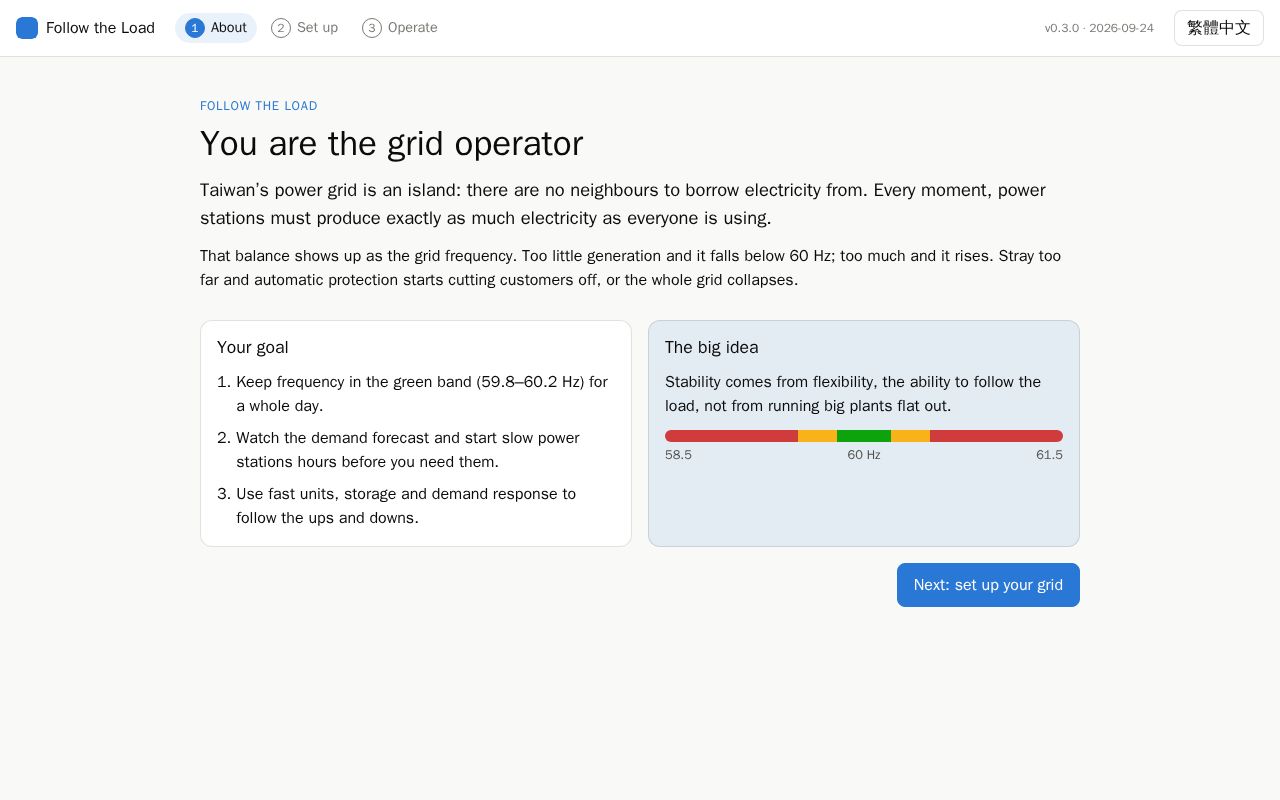
Task: Click the blue Follow the Load logo square
Action: pos(27,28)
